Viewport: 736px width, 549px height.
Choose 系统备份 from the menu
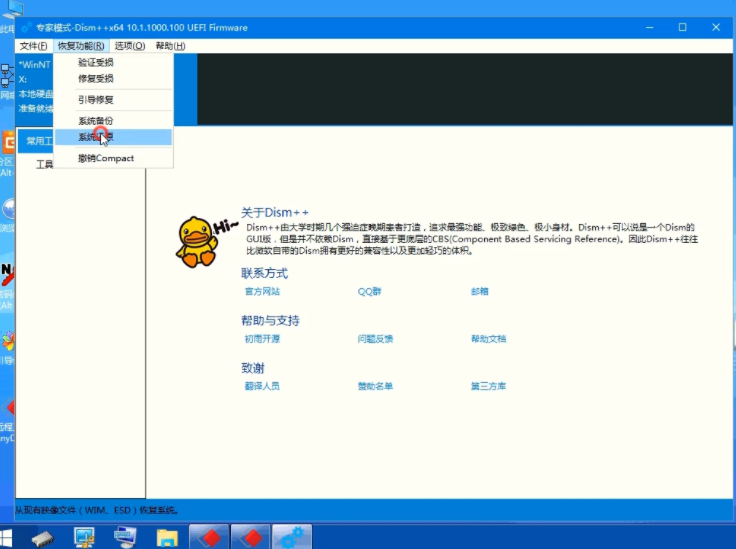point(96,121)
